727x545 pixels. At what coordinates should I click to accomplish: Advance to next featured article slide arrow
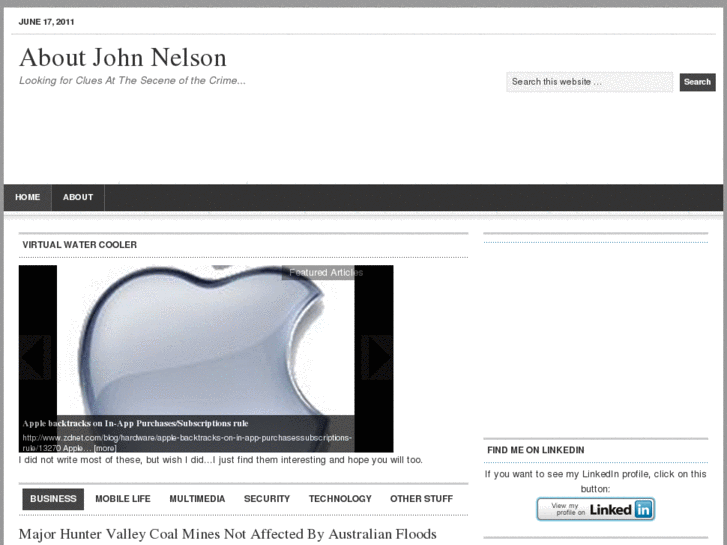(376, 358)
